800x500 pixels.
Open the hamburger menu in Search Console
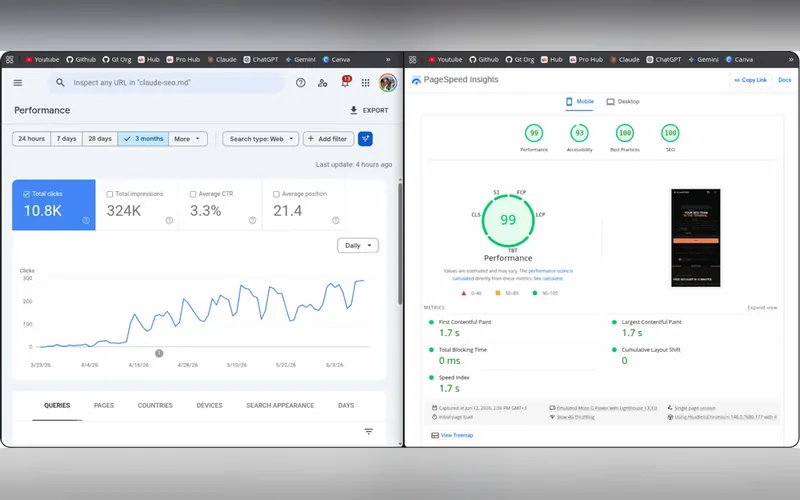click(18, 83)
